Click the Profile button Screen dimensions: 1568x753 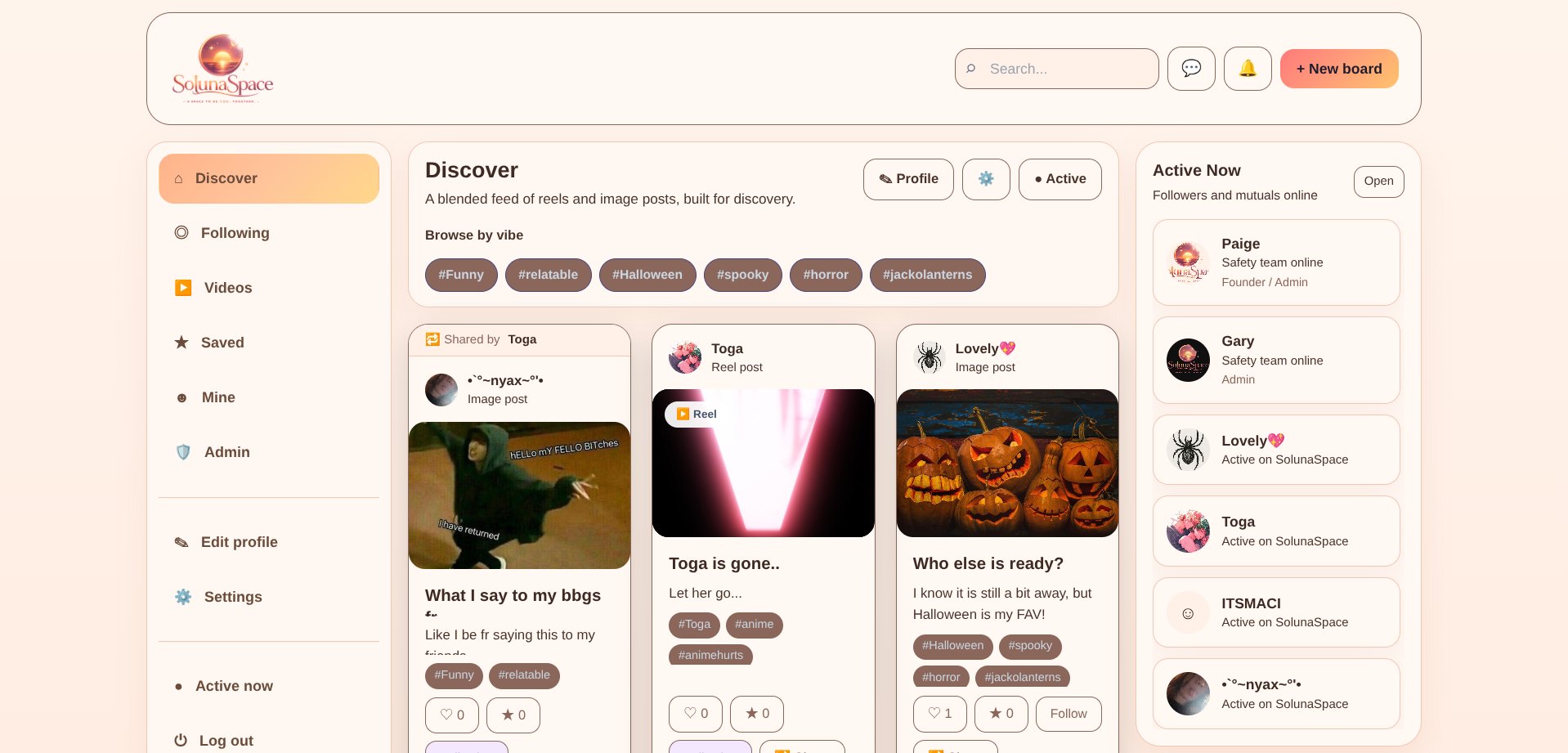click(908, 179)
